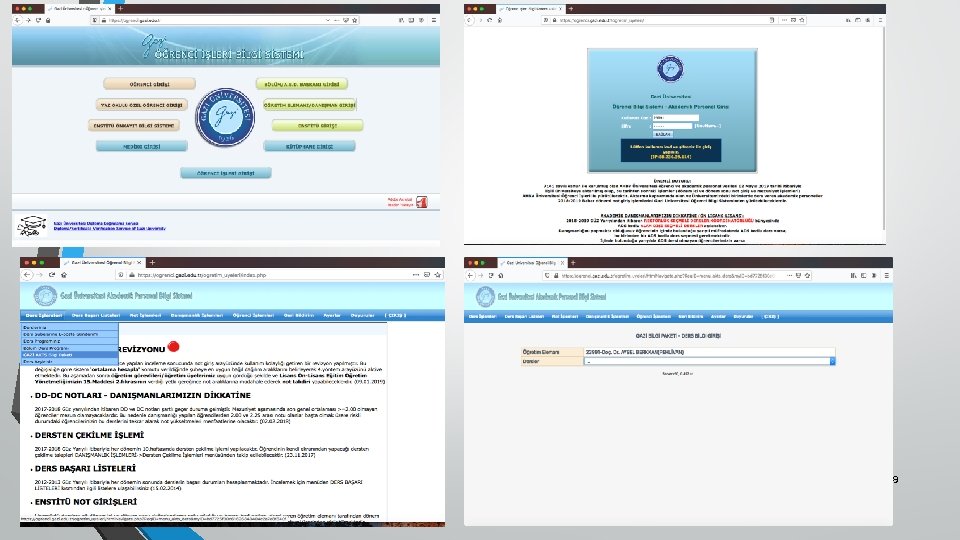Open hamburger menu in Ders Bilgi Girişi browser

point(886,276)
